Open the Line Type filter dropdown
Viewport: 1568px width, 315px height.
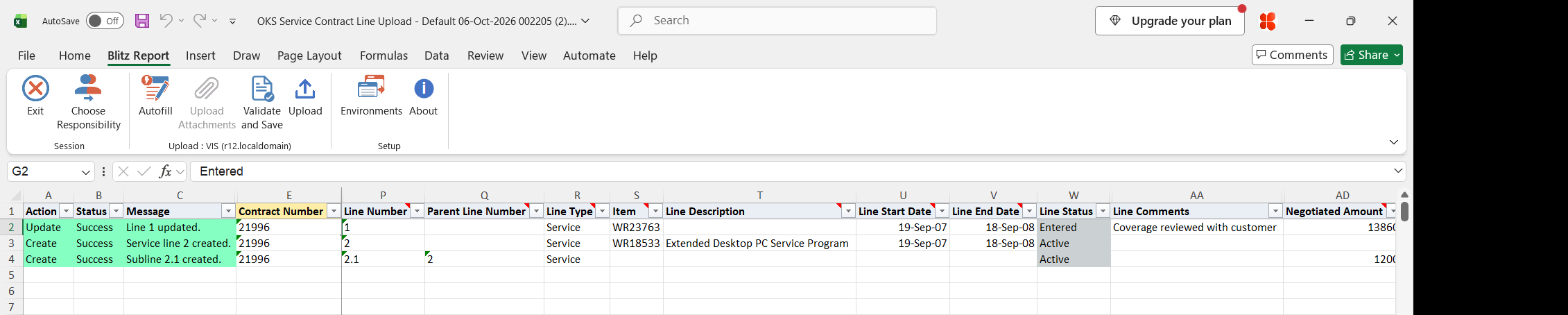(602, 211)
